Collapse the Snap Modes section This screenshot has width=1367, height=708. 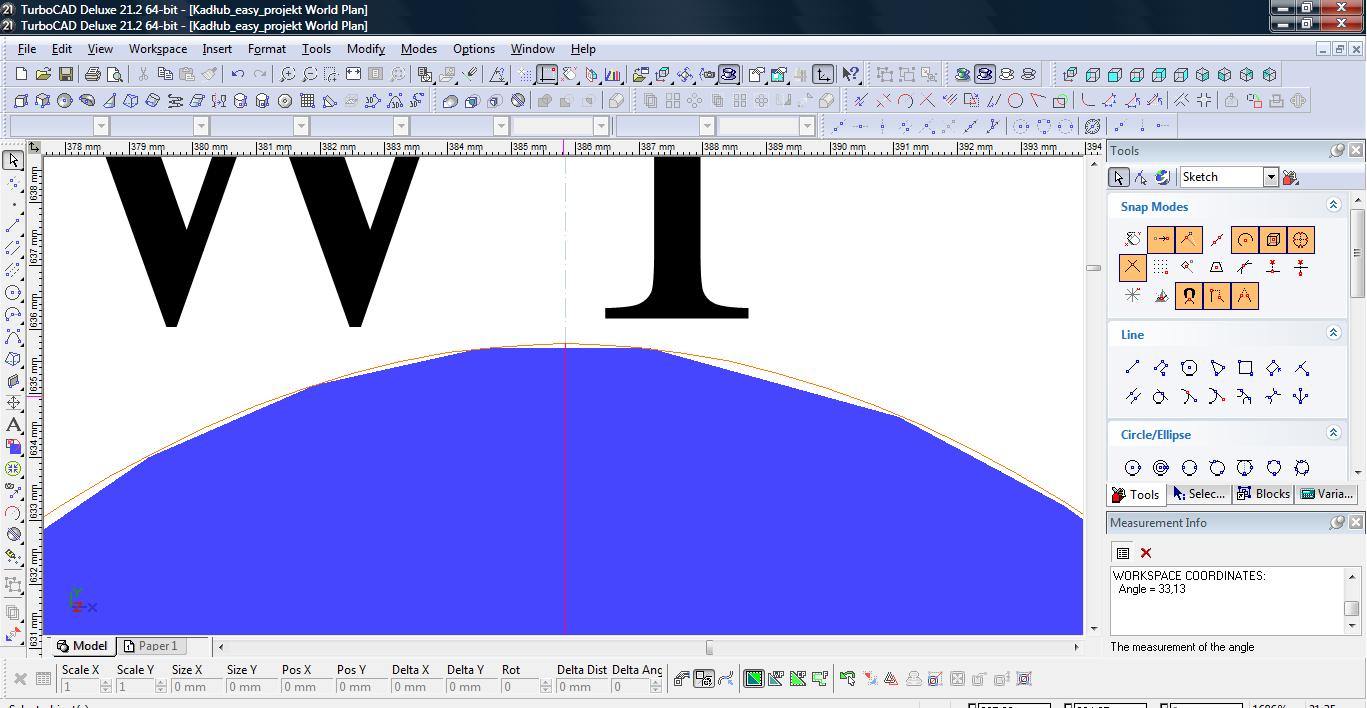click(1332, 205)
